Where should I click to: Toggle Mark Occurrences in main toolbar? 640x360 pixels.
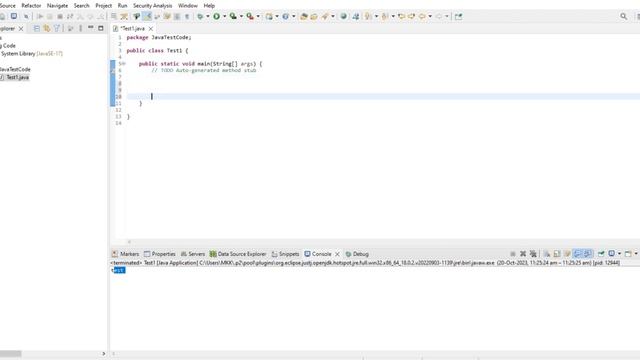pos(147,16)
